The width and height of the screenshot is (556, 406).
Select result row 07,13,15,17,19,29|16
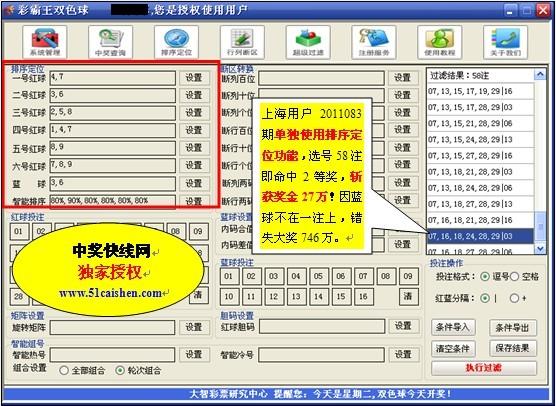click(480, 91)
